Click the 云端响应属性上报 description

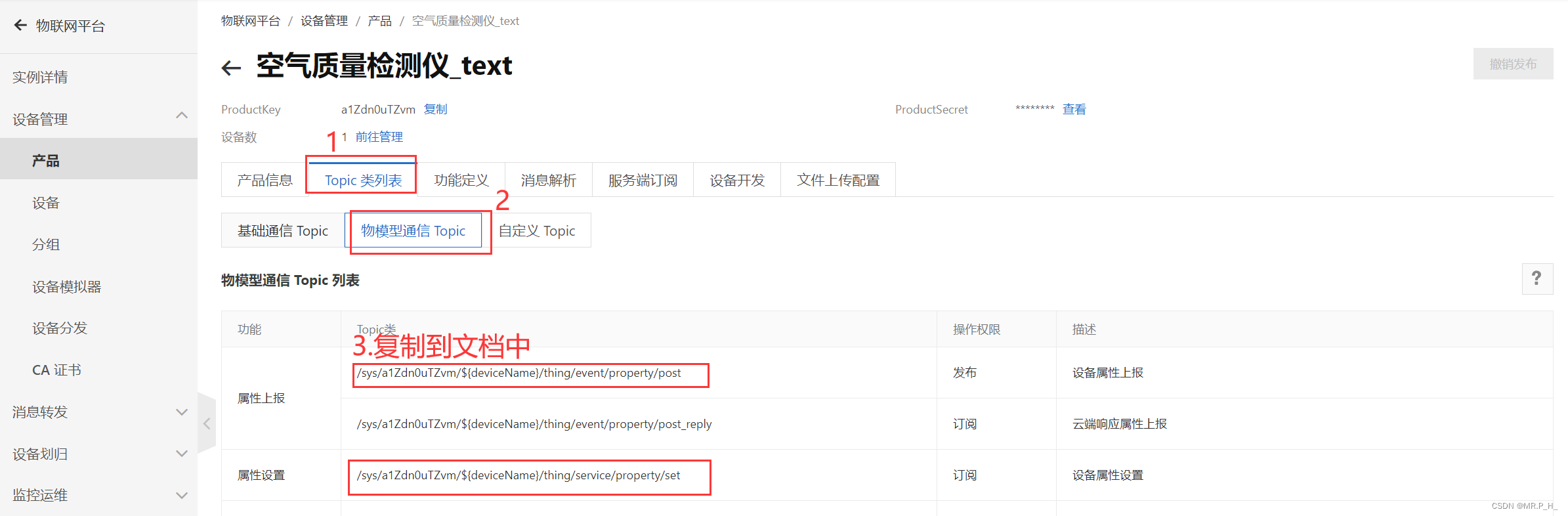(1120, 424)
